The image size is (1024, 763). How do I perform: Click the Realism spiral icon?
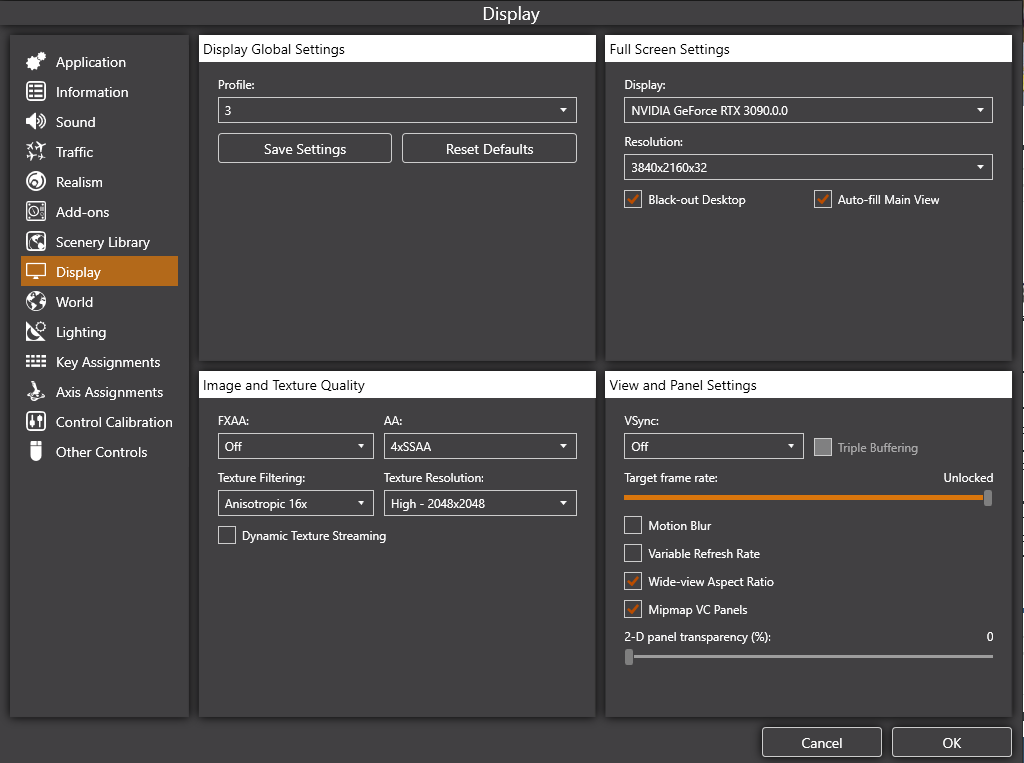pos(36,182)
